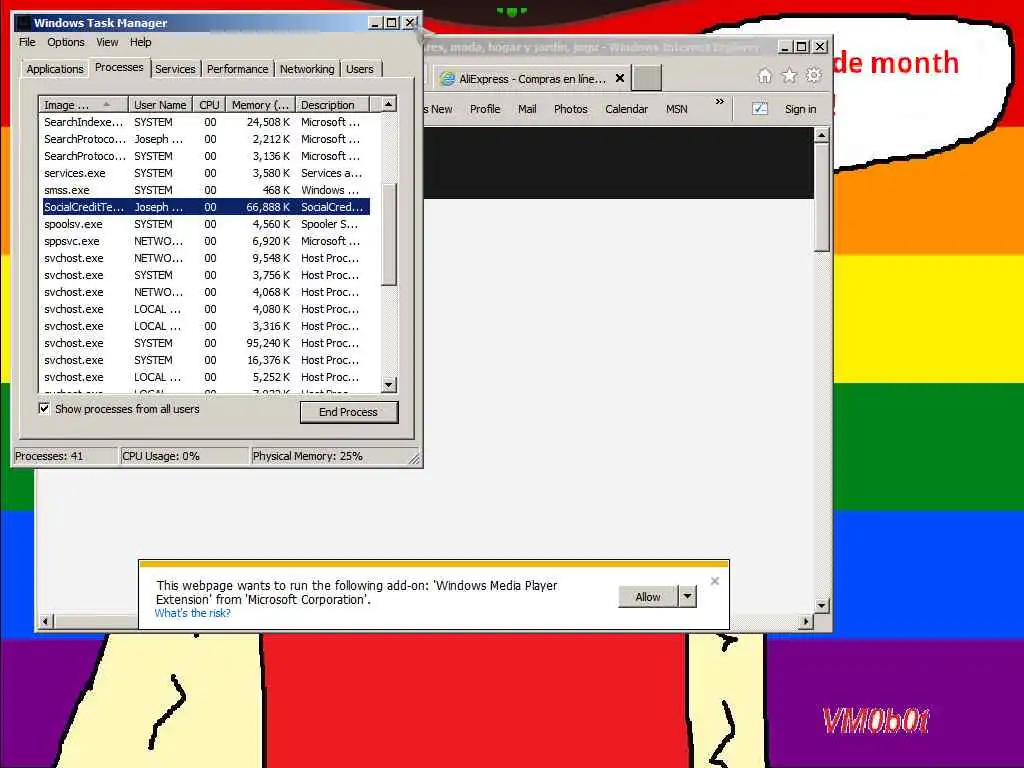Allow the Windows Media Player add-on

(x=648, y=596)
